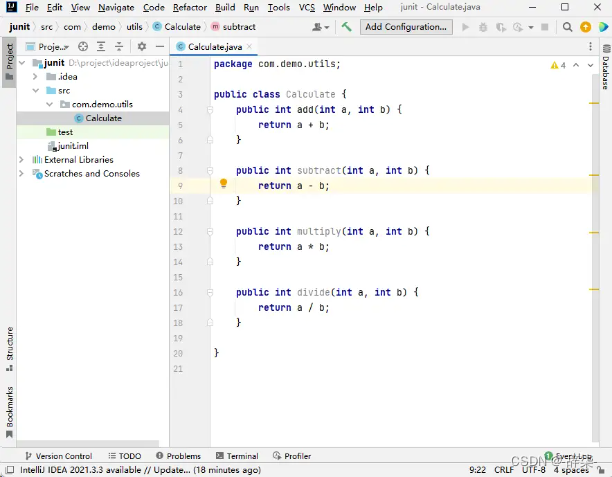This screenshot has width=612, height=477.
Task: Hide the Project panel with minus icon
Action: pos(160,47)
